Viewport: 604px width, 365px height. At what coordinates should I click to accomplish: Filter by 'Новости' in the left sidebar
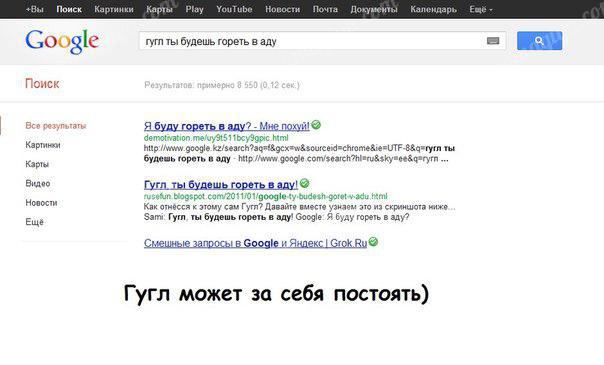pyautogui.click(x=41, y=203)
